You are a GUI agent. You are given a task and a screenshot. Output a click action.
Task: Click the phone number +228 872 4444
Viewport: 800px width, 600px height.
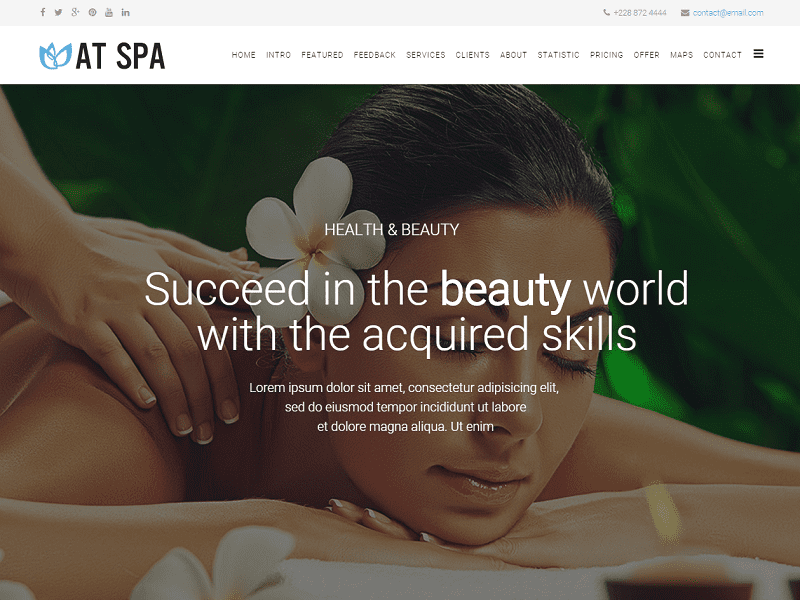640,13
